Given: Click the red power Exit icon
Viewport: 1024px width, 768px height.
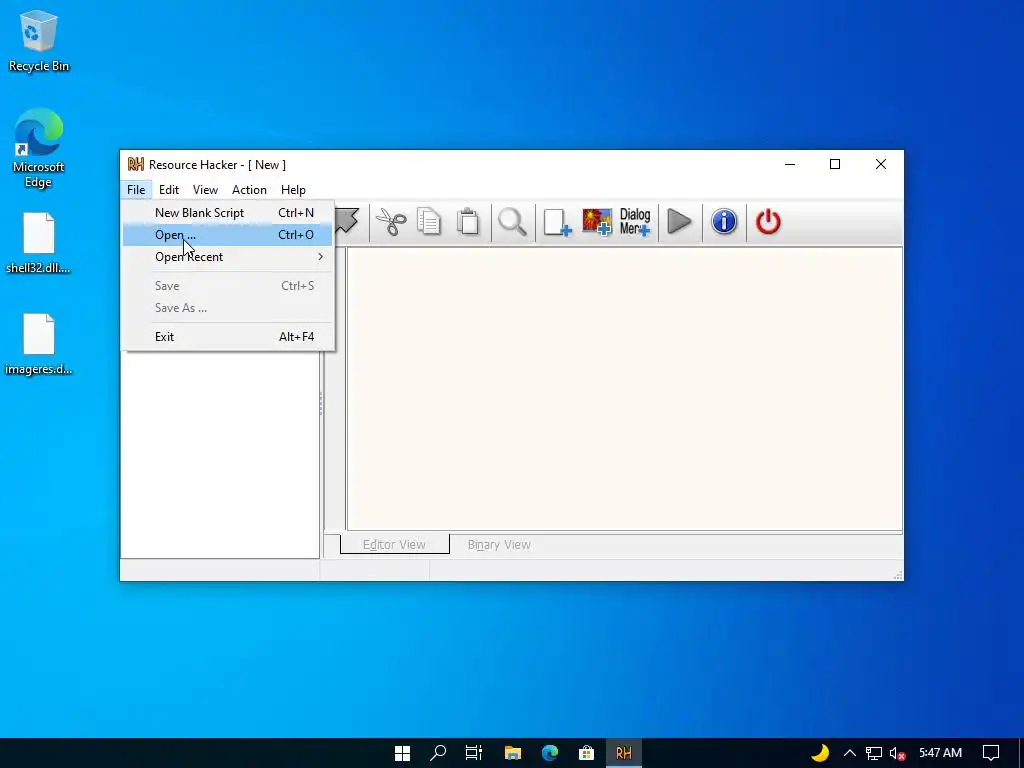Looking at the screenshot, I should point(768,222).
